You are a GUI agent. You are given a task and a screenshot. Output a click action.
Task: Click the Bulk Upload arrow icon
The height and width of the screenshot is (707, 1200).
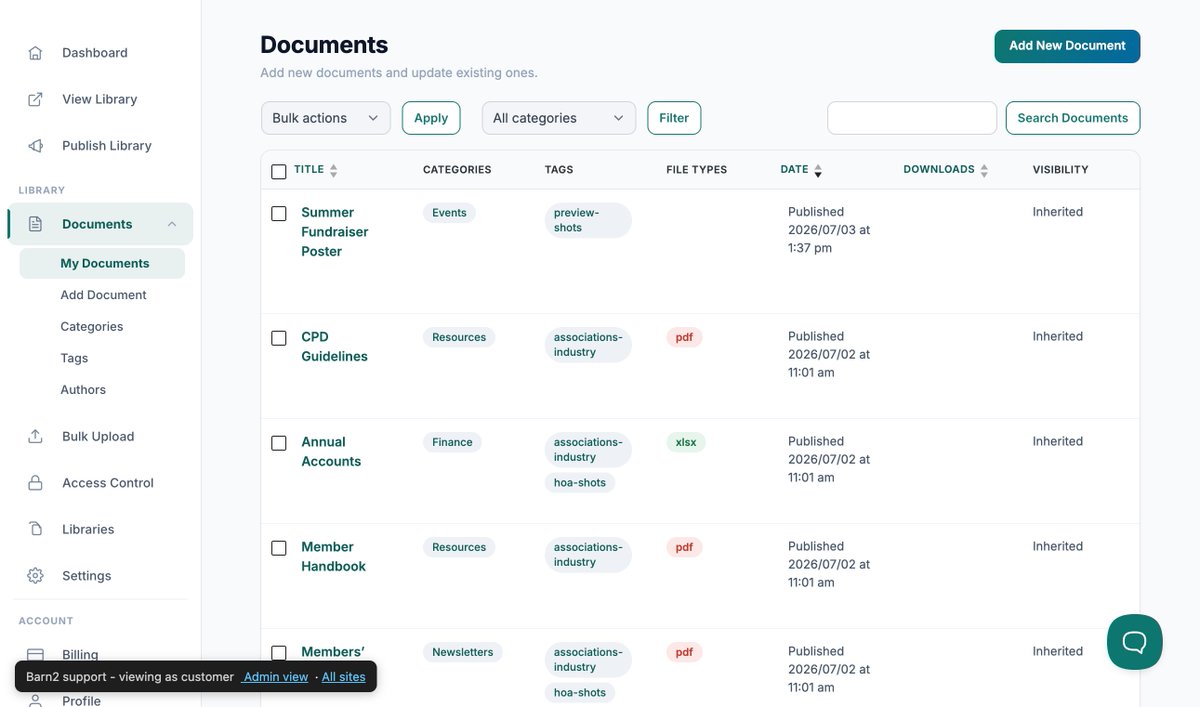pos(36,437)
